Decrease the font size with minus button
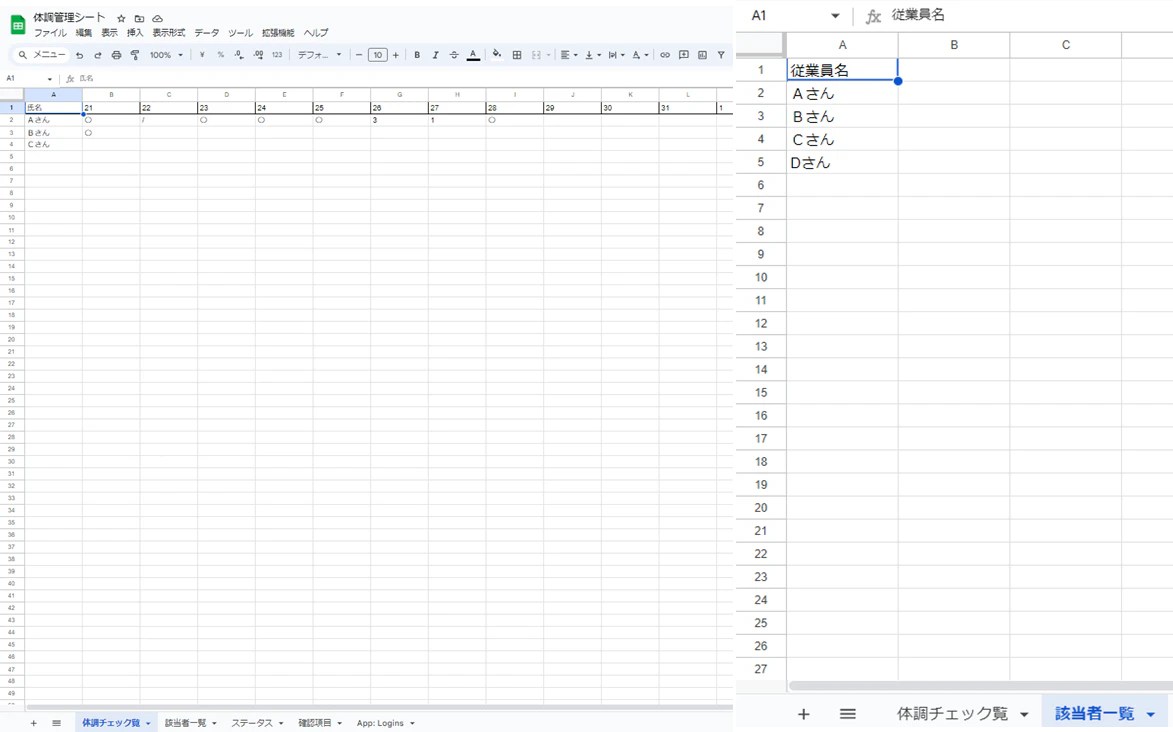This screenshot has height=732, width=1173. [359, 55]
